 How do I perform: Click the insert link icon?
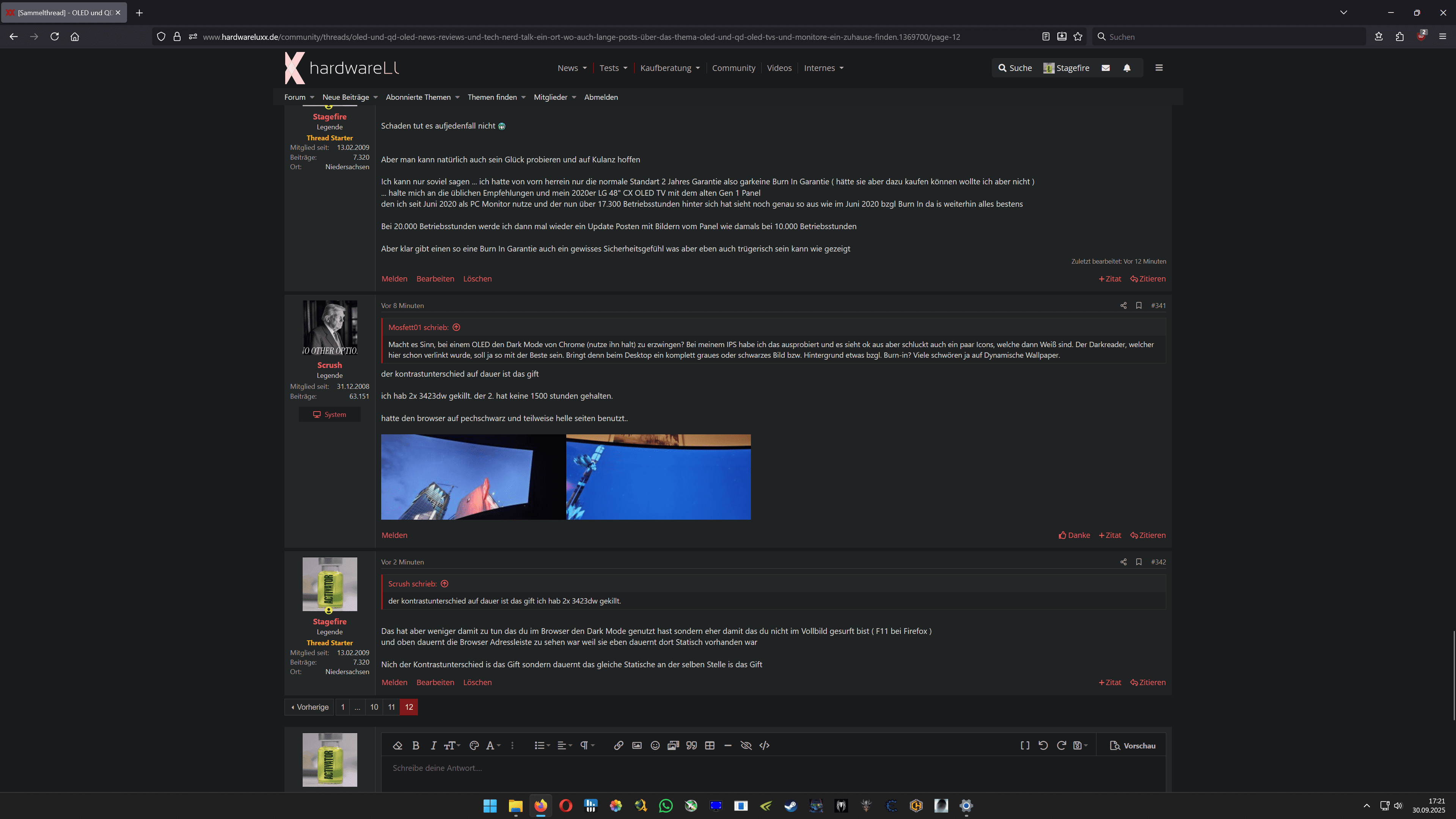(x=618, y=745)
